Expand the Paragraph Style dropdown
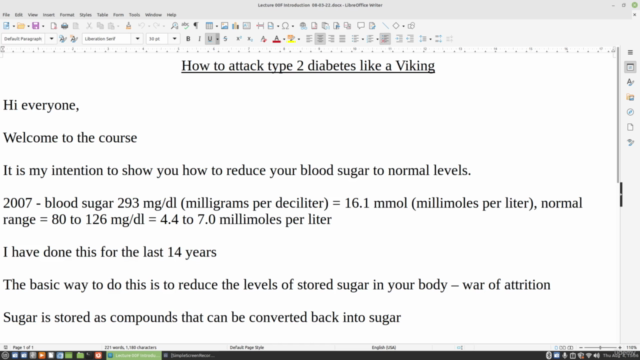The height and width of the screenshot is (360, 640). coord(51,39)
